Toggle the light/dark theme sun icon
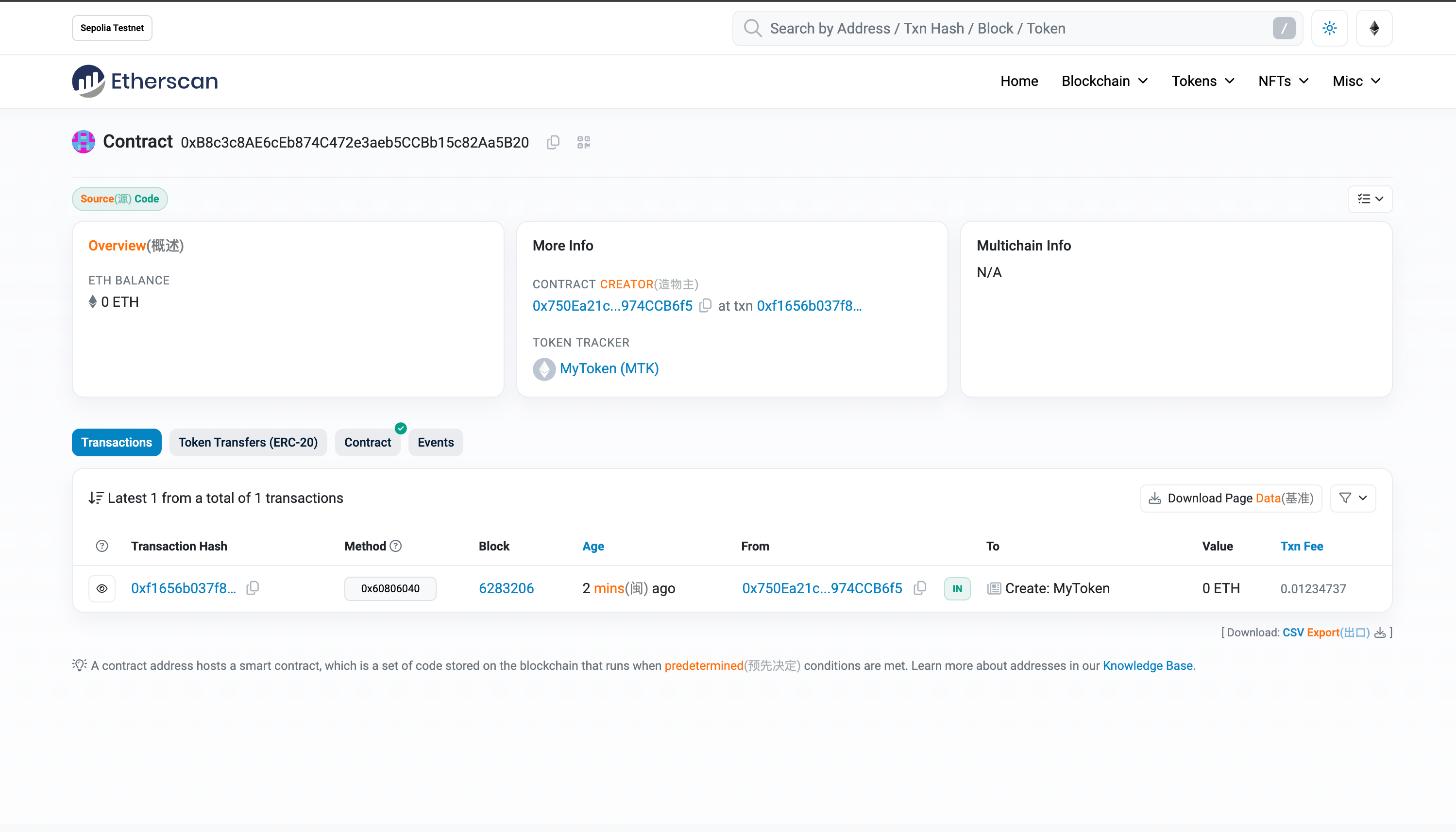Screen dimensions: 1456x832 click(x=1329, y=28)
